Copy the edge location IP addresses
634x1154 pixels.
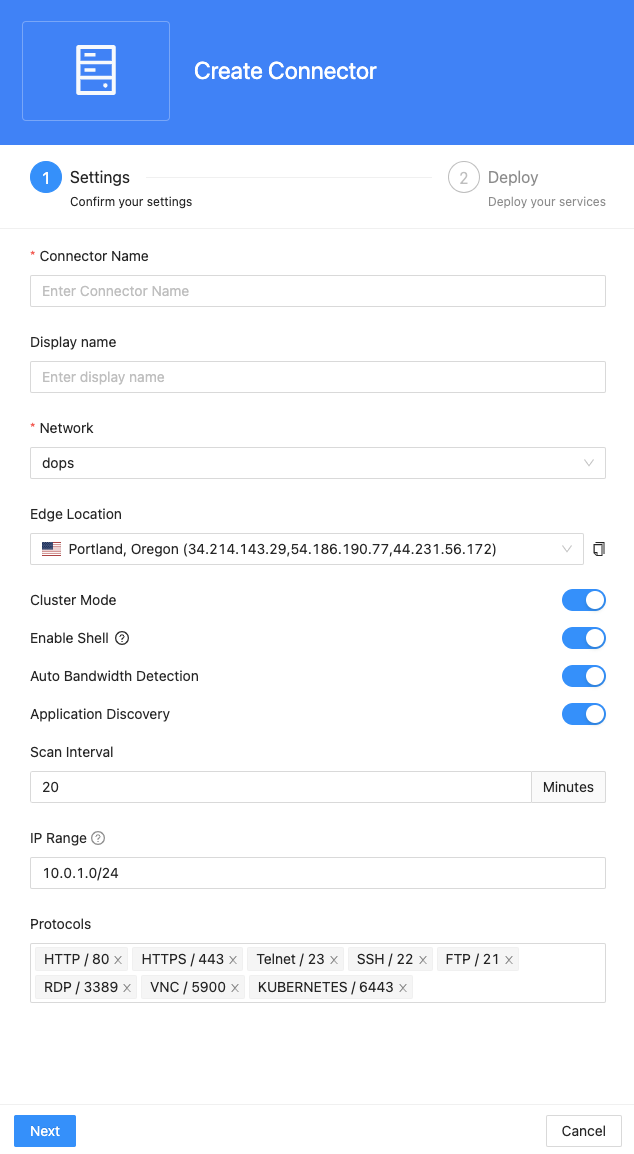point(599,549)
